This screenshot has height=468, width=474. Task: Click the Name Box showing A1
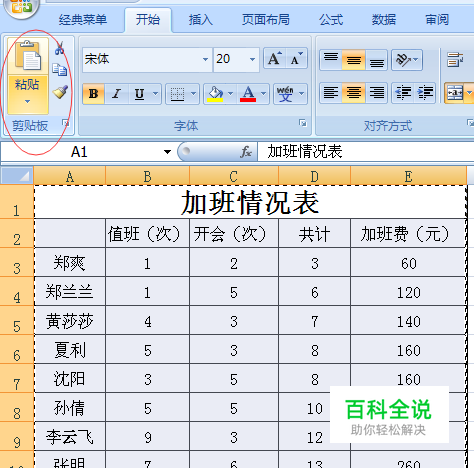click(x=79, y=152)
